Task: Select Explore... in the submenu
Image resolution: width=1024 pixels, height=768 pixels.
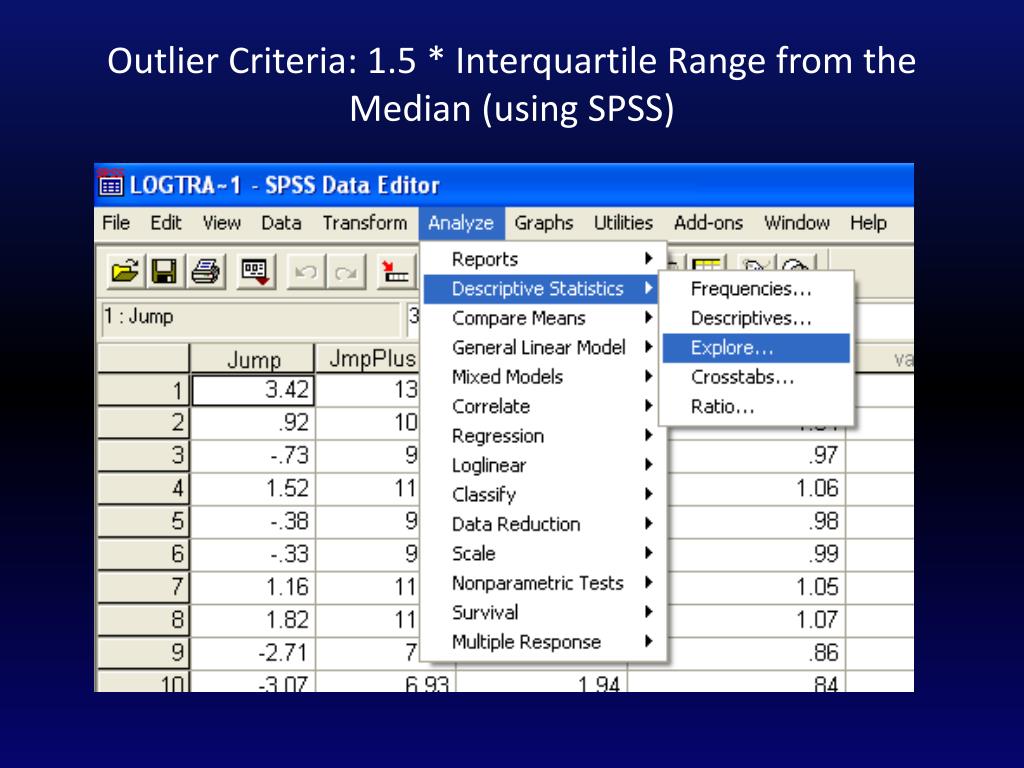Action: pos(756,348)
